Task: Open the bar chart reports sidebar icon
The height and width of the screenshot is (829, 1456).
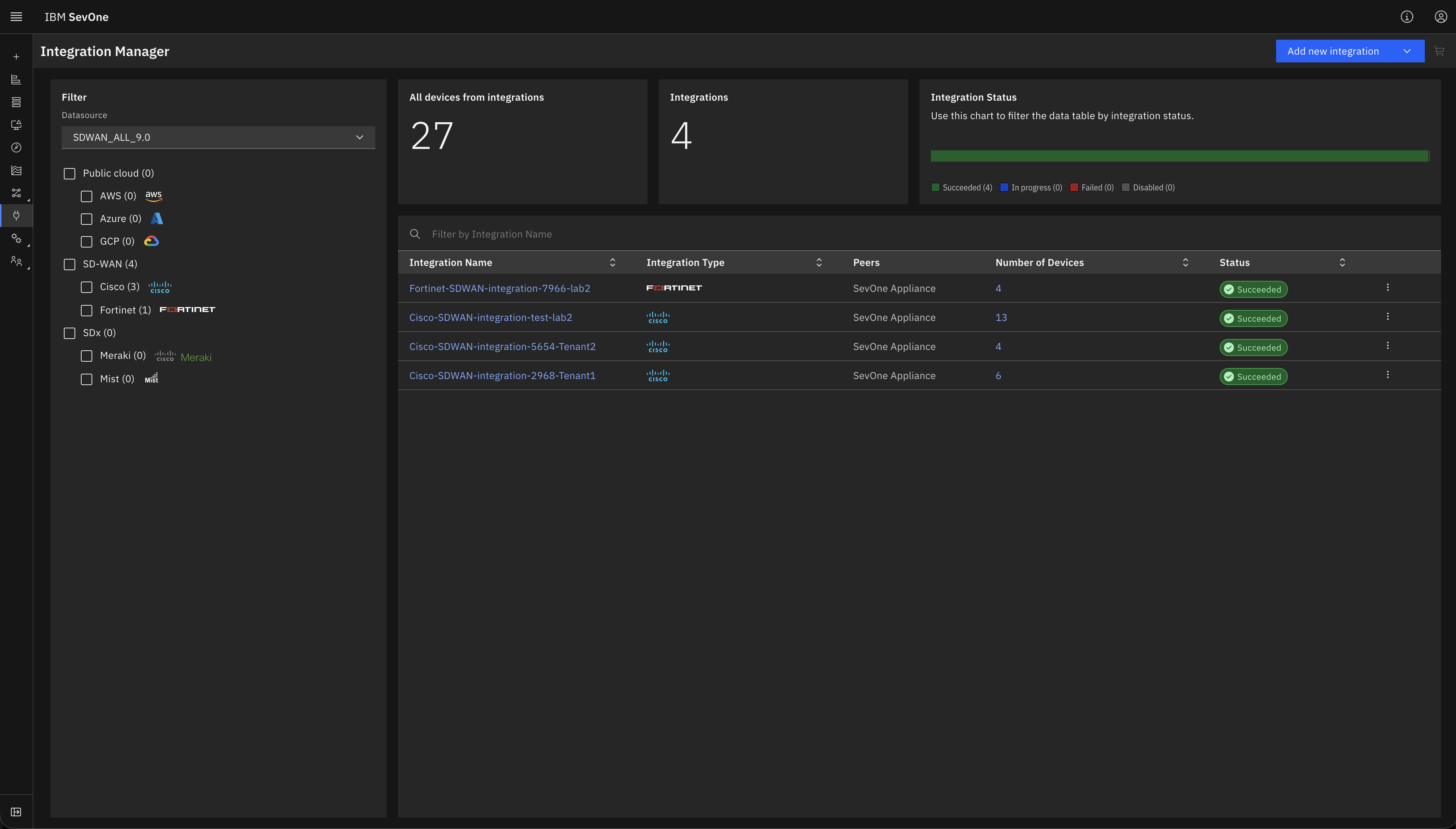Action: [17, 80]
